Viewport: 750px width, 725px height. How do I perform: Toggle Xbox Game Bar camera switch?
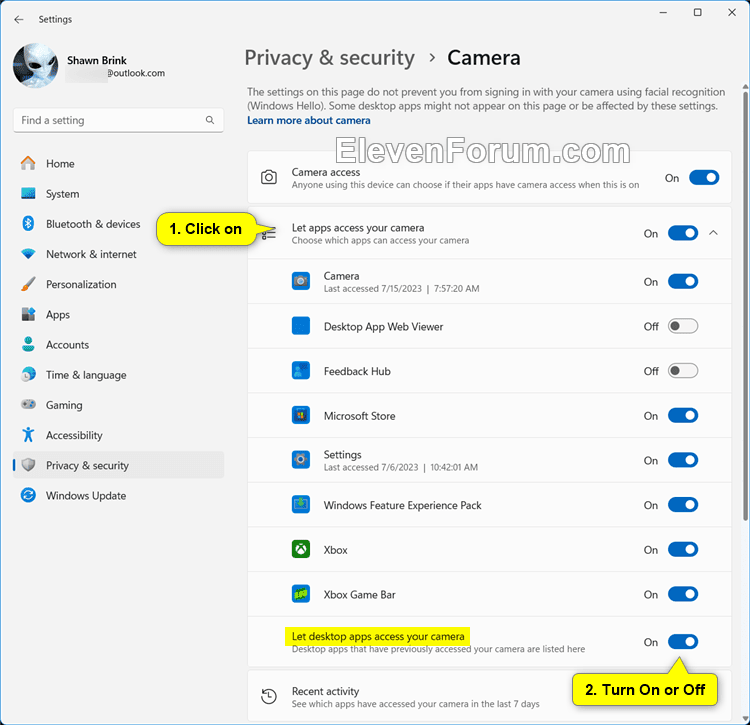click(683, 594)
